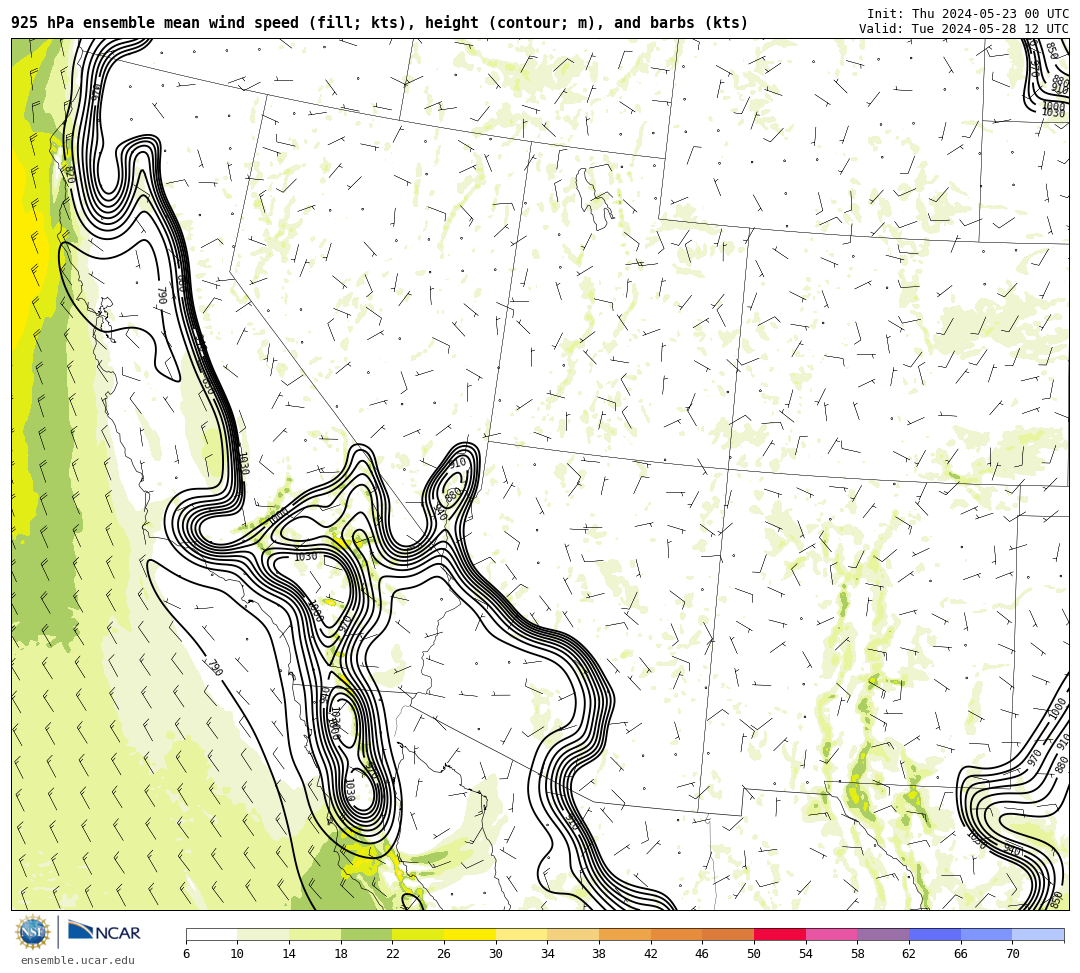Click the colorbar tick label 50

point(754,954)
